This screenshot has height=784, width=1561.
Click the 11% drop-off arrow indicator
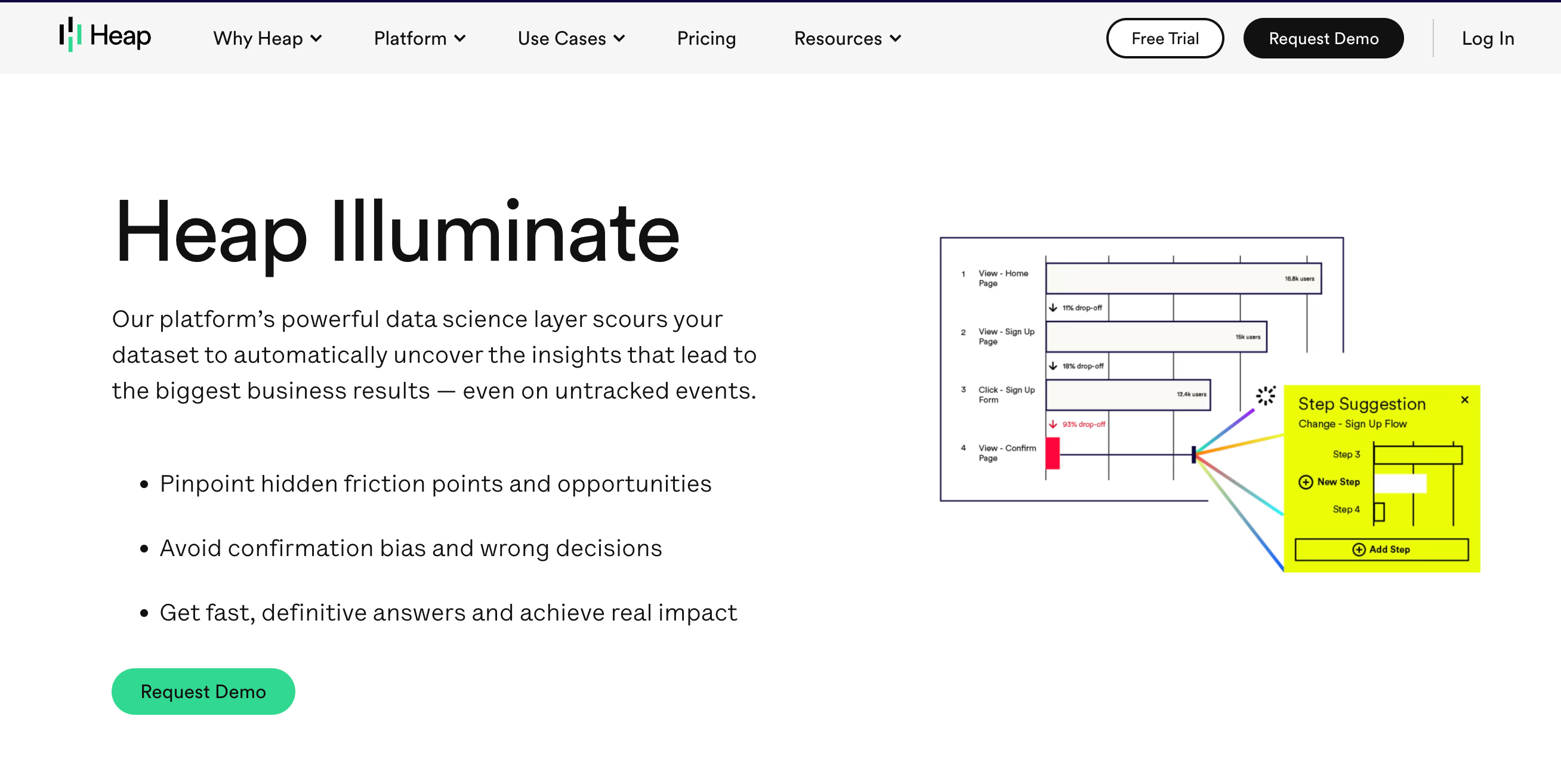pyautogui.click(x=1053, y=308)
